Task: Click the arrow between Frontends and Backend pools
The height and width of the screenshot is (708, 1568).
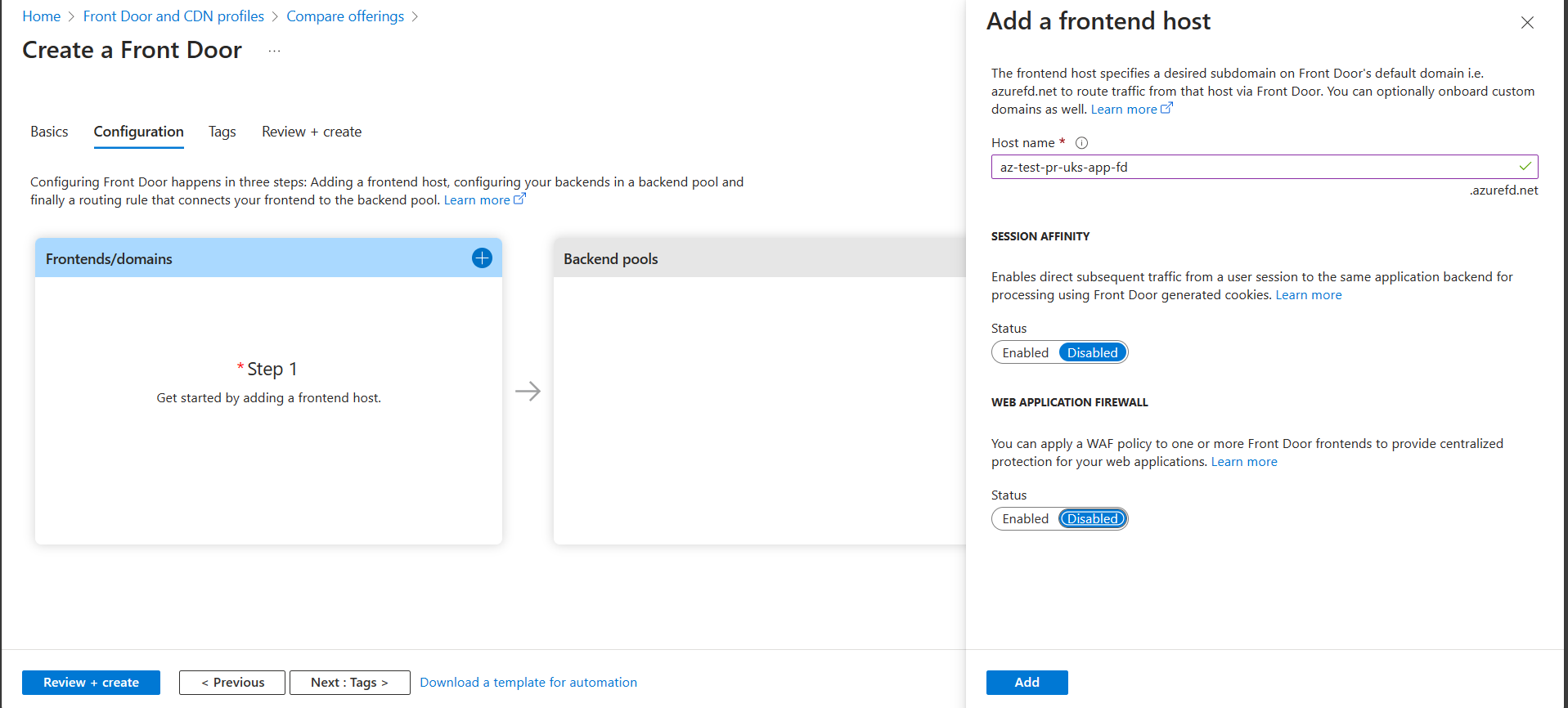Action: coord(528,391)
